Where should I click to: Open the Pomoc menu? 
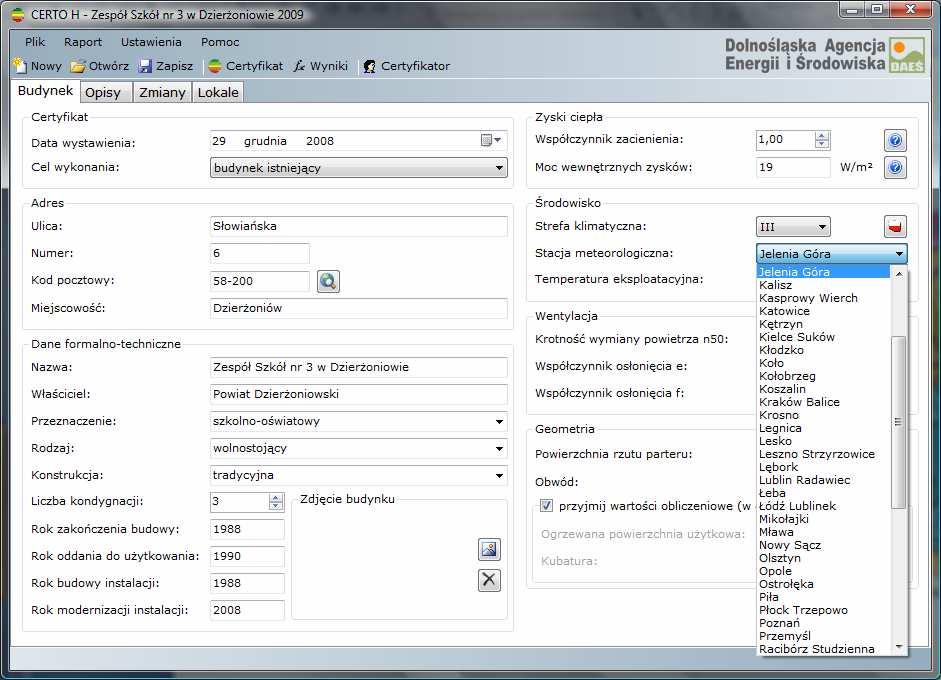pos(220,42)
